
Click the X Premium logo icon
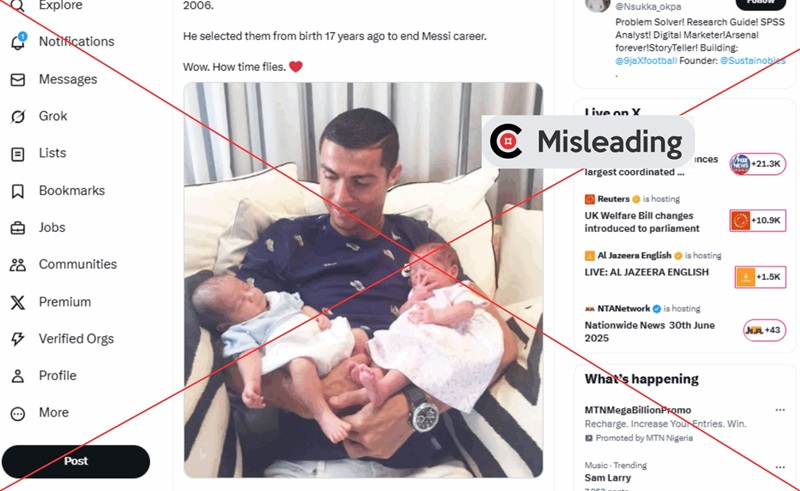pyautogui.click(x=18, y=302)
